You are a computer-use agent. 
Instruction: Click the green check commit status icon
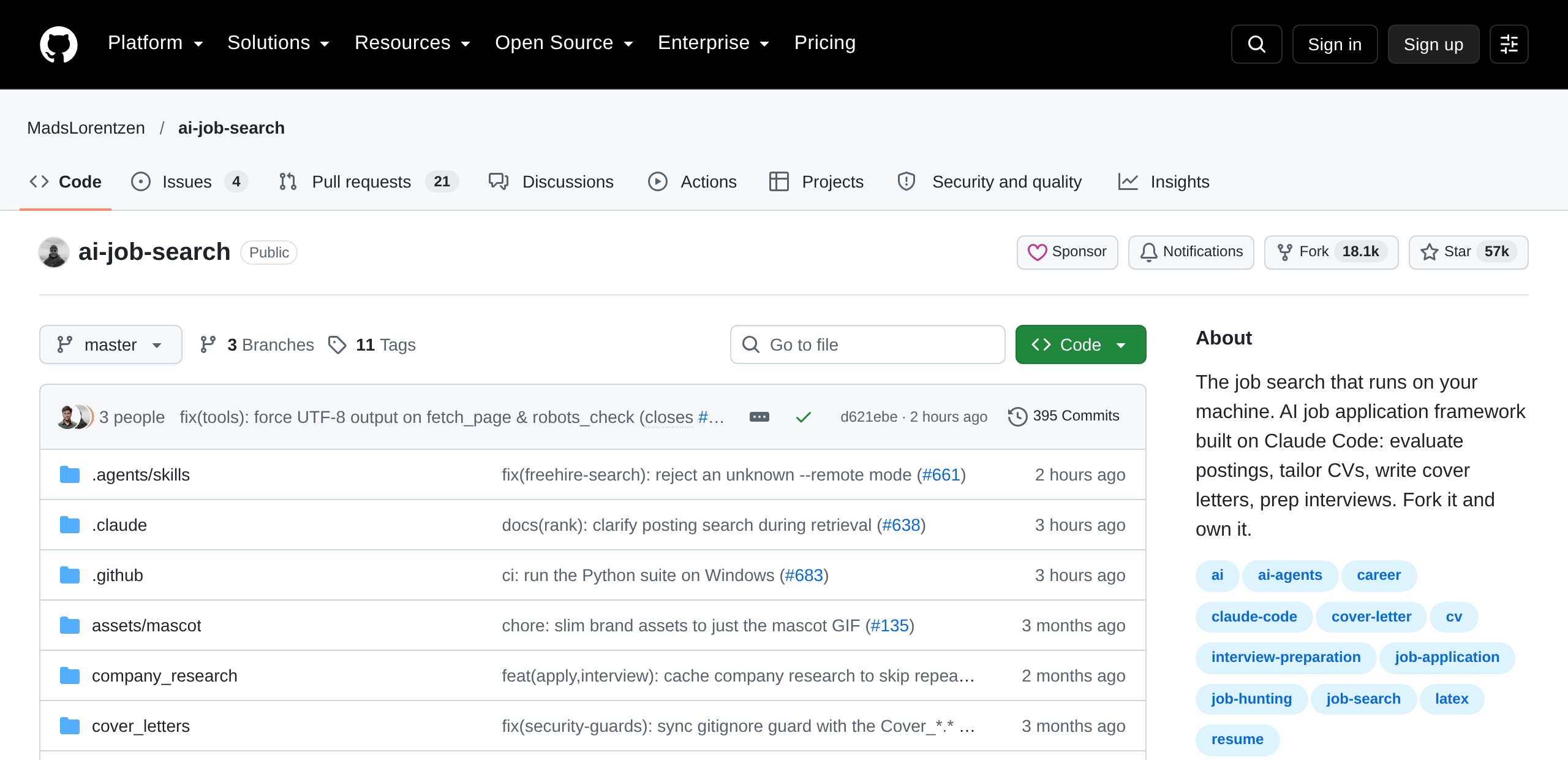point(803,417)
